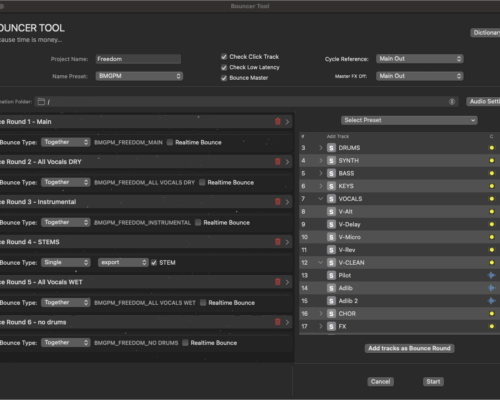This screenshot has height=400, width=500.
Task: Solo the VOCALS track
Action: pyautogui.click(x=331, y=199)
